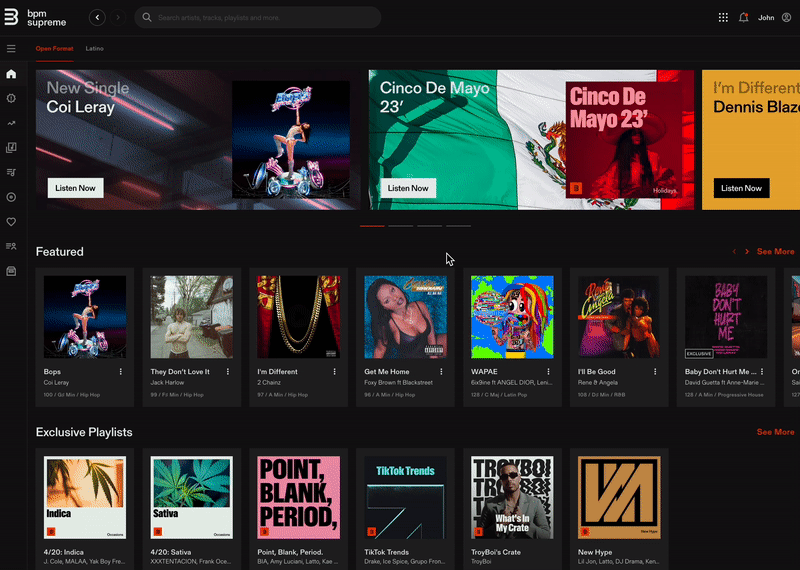Open the They Don't Love It cover

click(192, 317)
